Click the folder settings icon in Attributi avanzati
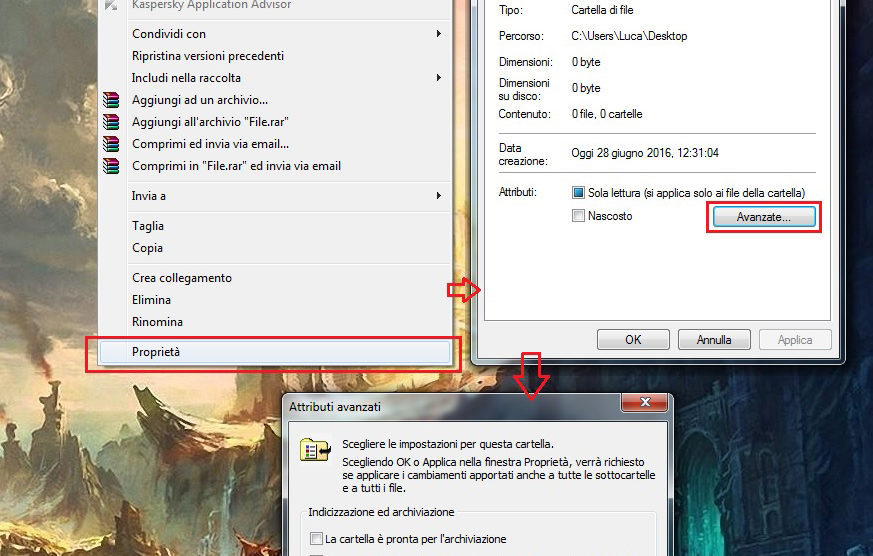The height and width of the screenshot is (556, 873). click(x=316, y=450)
